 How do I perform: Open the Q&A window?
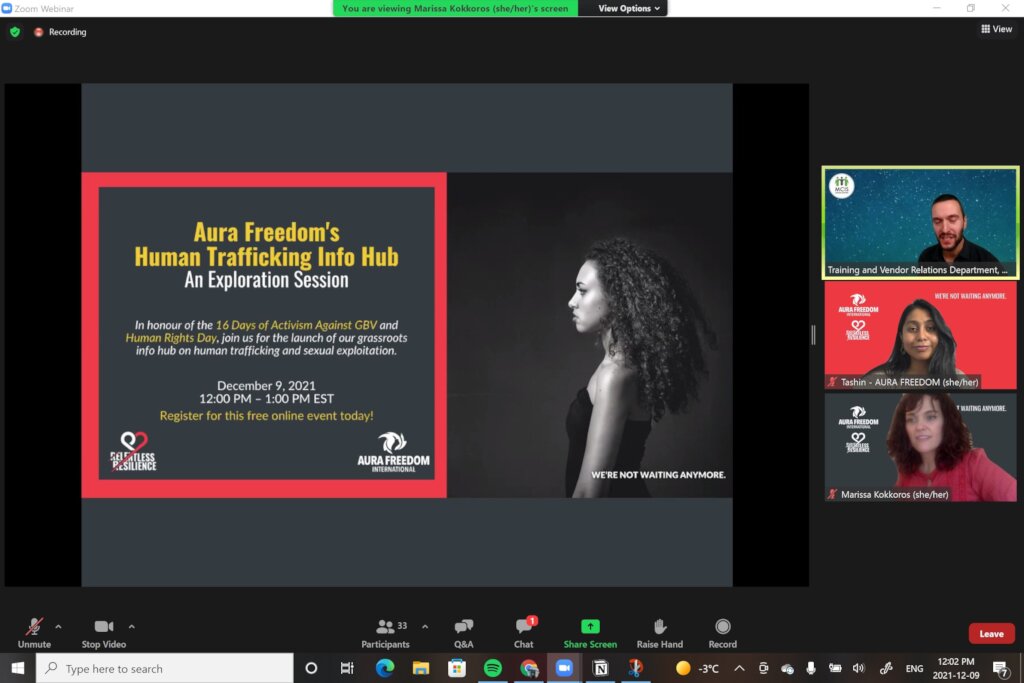tap(464, 631)
